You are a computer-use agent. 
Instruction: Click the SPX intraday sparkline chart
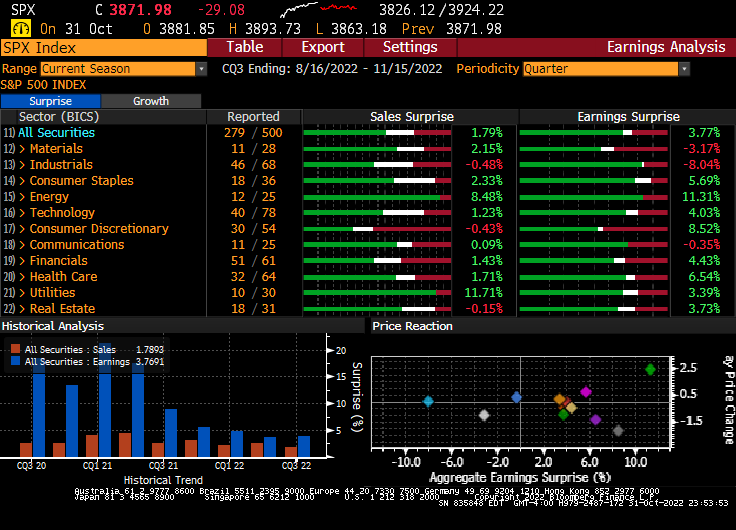(x=319, y=9)
